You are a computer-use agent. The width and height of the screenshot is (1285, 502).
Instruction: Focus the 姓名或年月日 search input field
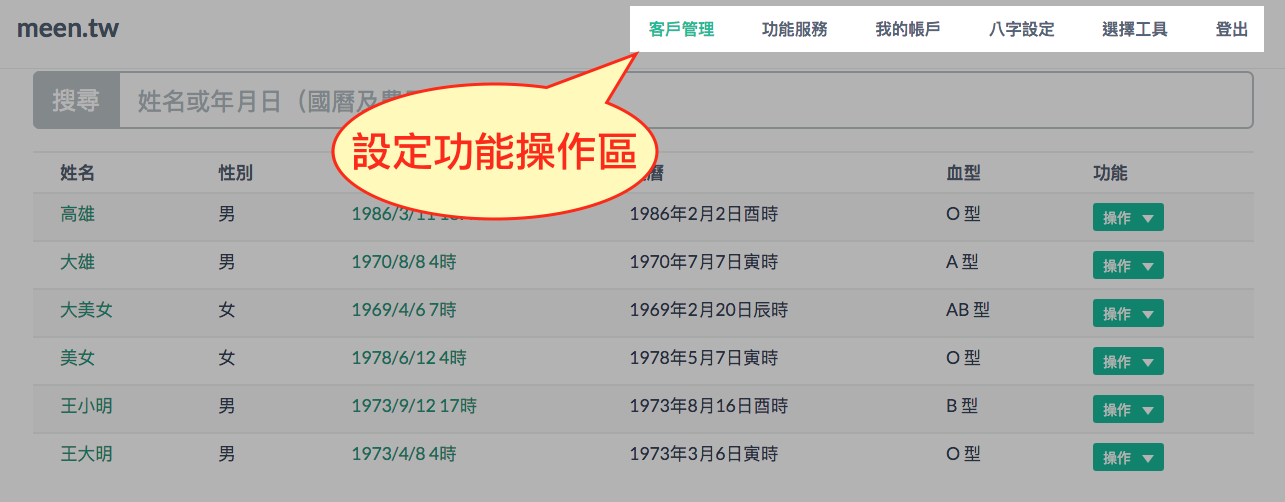pyautogui.click(x=686, y=100)
